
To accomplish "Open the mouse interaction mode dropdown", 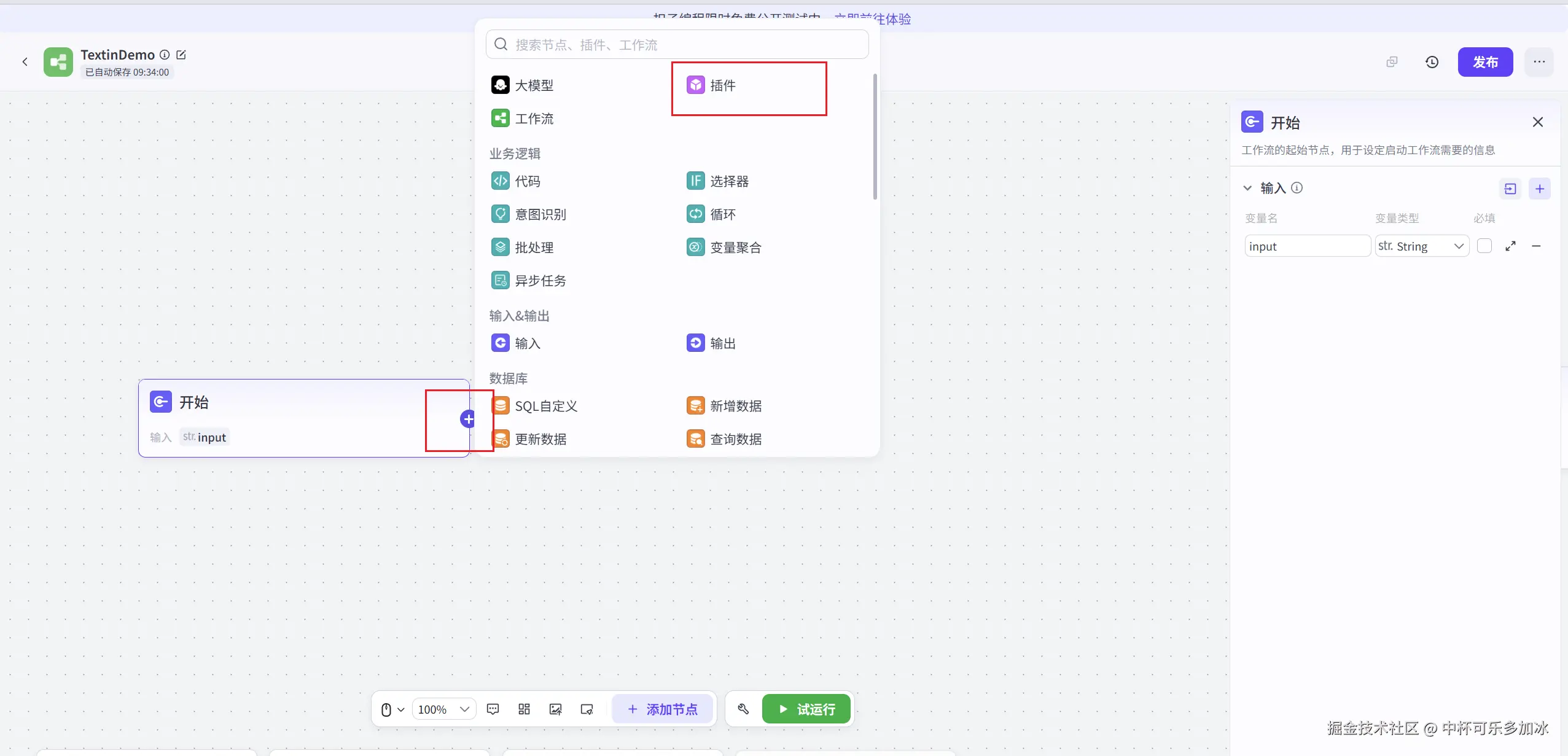I will click(392, 709).
